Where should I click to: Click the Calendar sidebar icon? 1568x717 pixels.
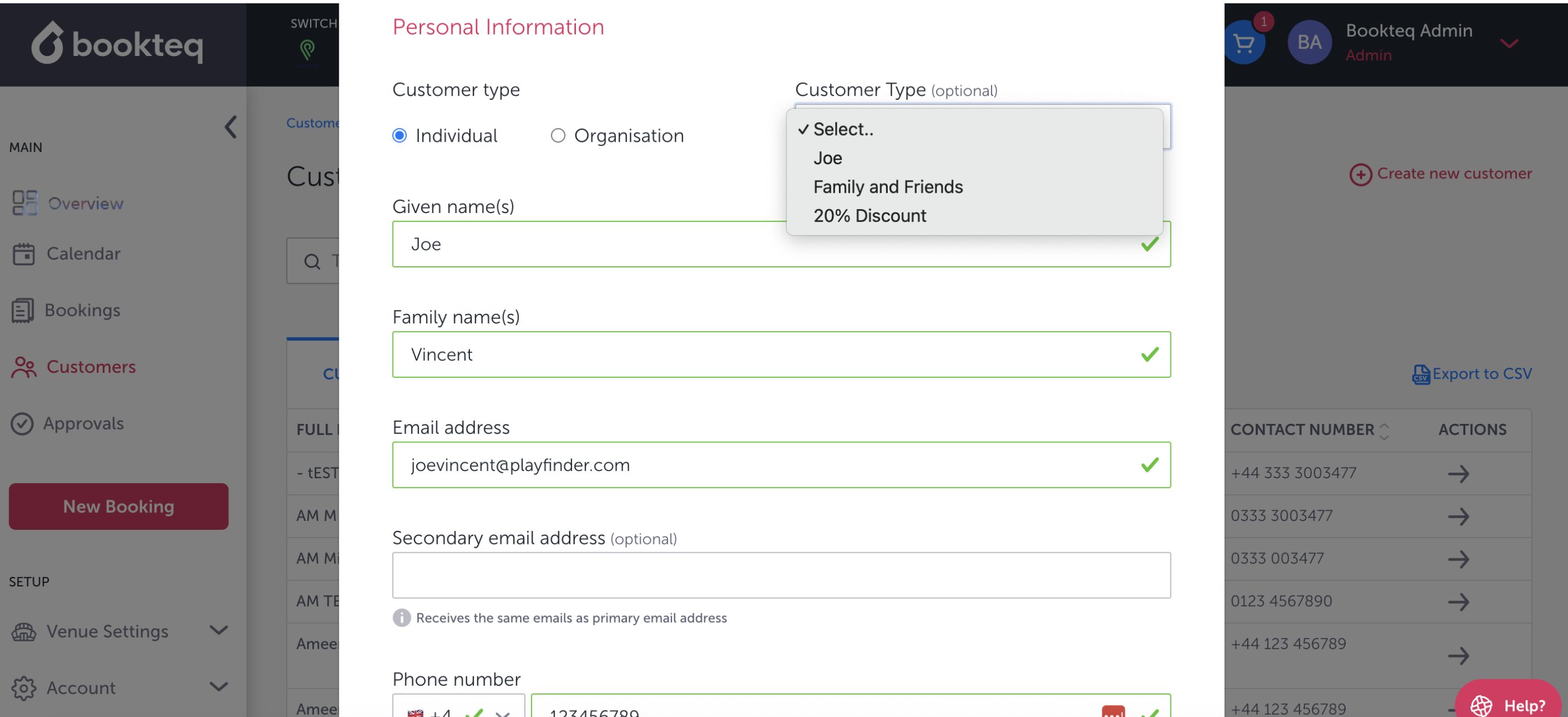[23, 254]
